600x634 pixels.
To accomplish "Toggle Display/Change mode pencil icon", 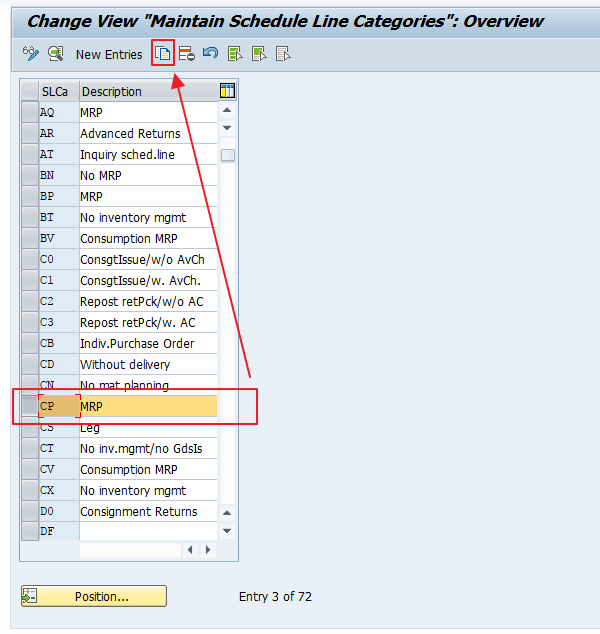I will coord(31,53).
